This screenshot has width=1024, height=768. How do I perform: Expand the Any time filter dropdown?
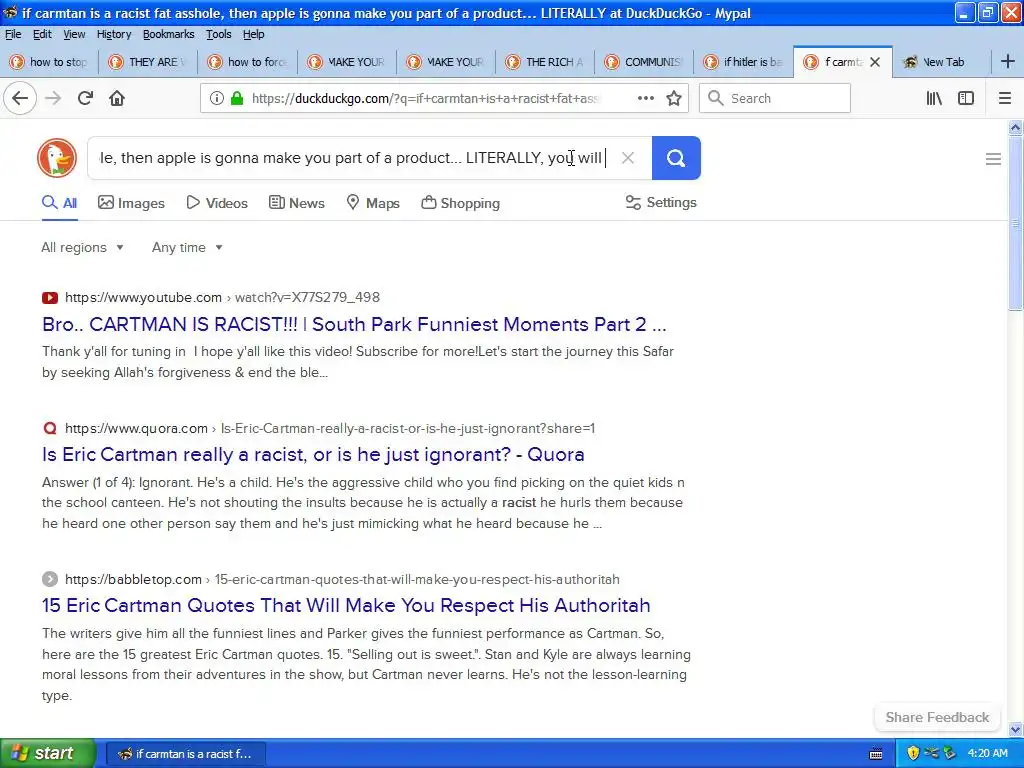pyautogui.click(x=187, y=248)
